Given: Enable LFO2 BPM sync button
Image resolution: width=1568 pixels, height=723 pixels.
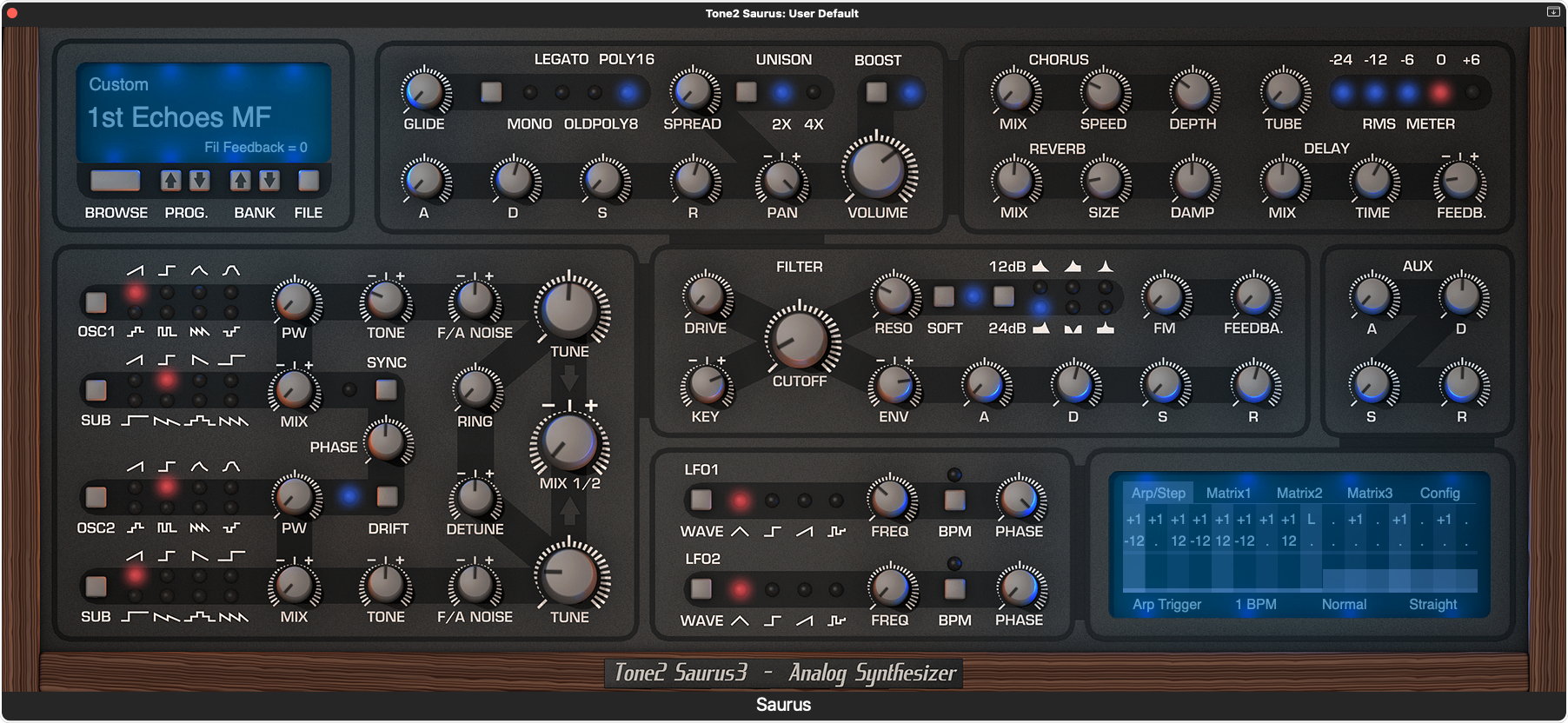Looking at the screenshot, I should (954, 588).
